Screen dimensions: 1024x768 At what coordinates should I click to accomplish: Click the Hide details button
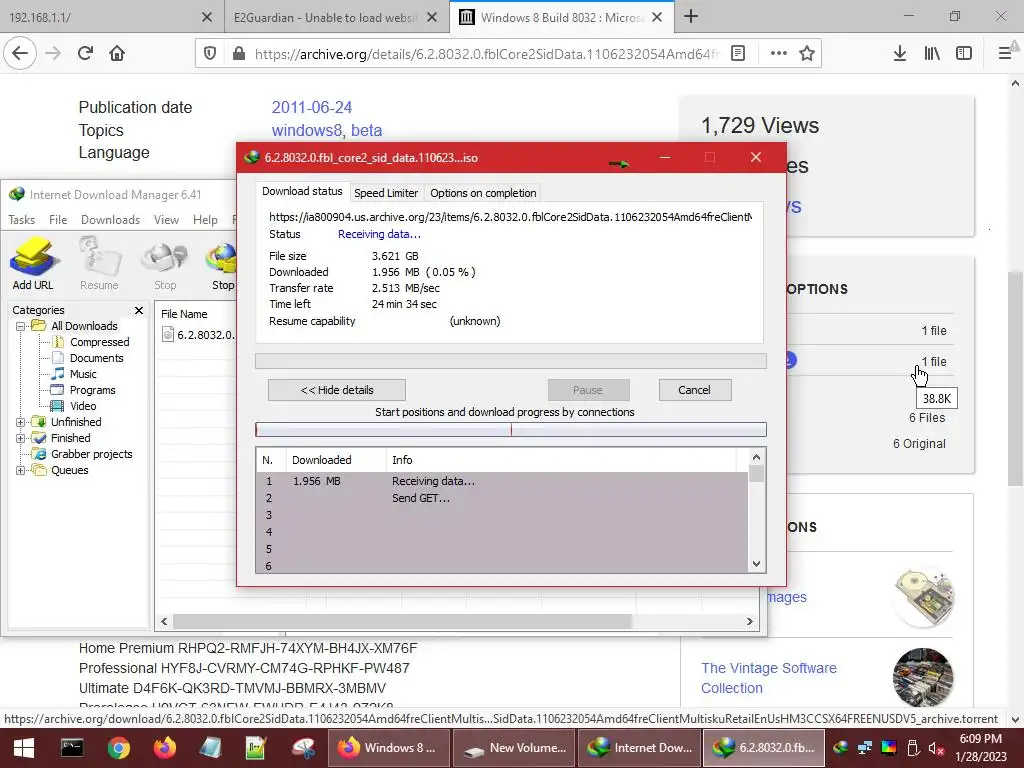(x=337, y=390)
